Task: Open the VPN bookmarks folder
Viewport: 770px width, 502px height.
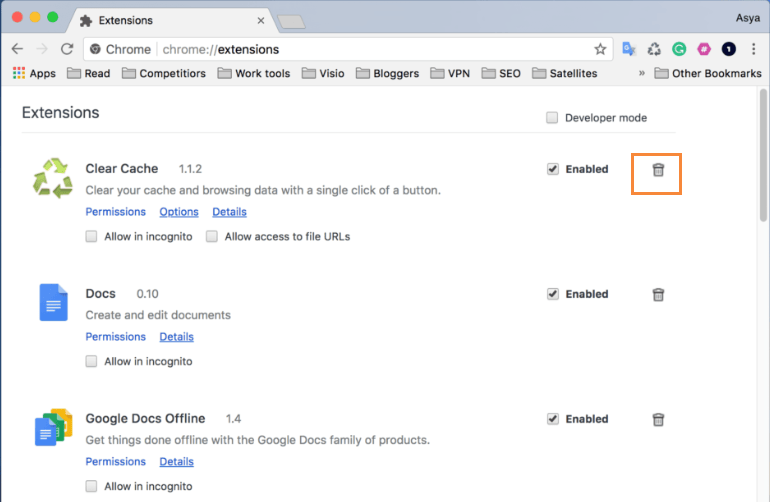Action: tap(450, 73)
